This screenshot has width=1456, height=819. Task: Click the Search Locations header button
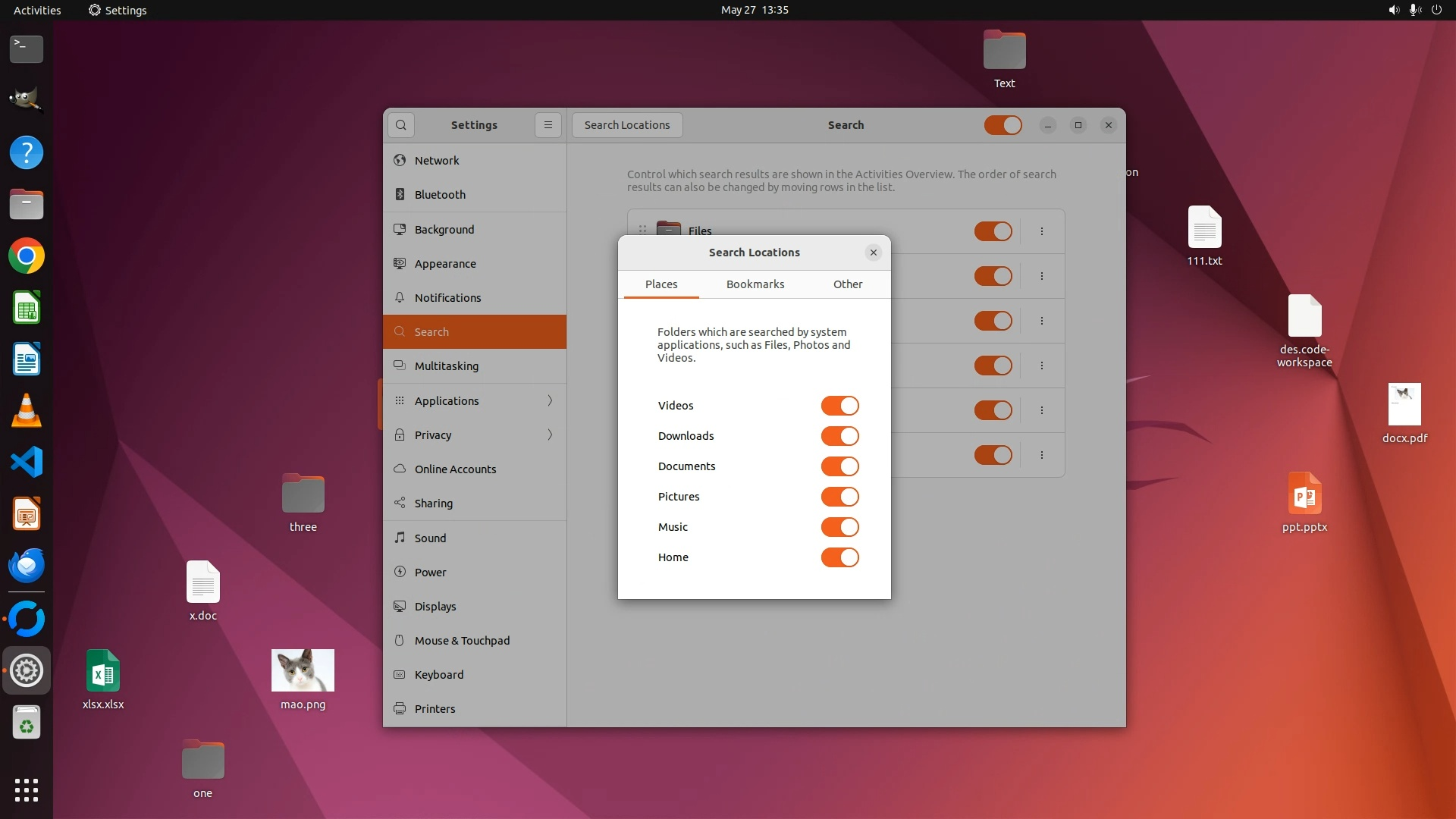click(627, 125)
